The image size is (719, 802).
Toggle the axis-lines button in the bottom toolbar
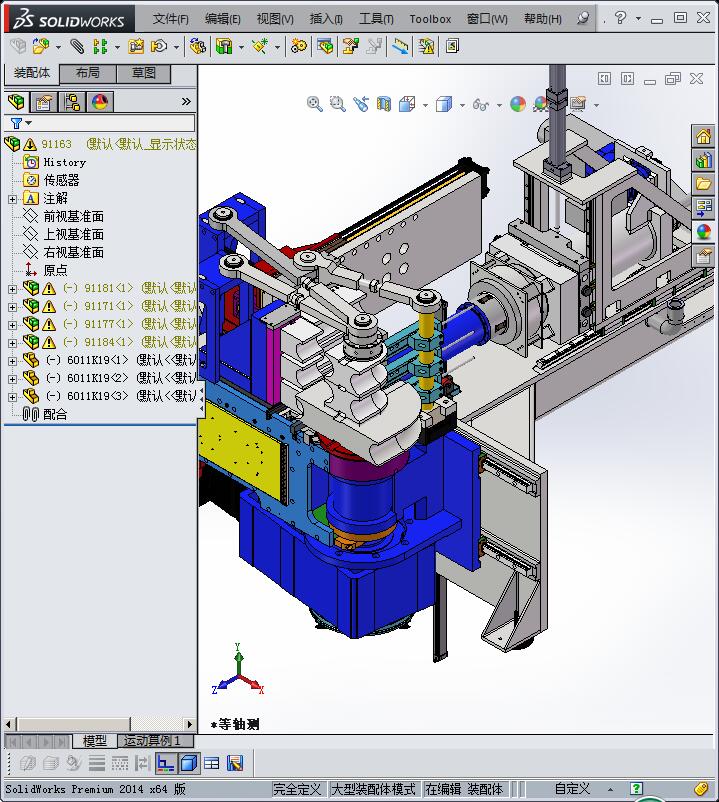tap(166, 764)
